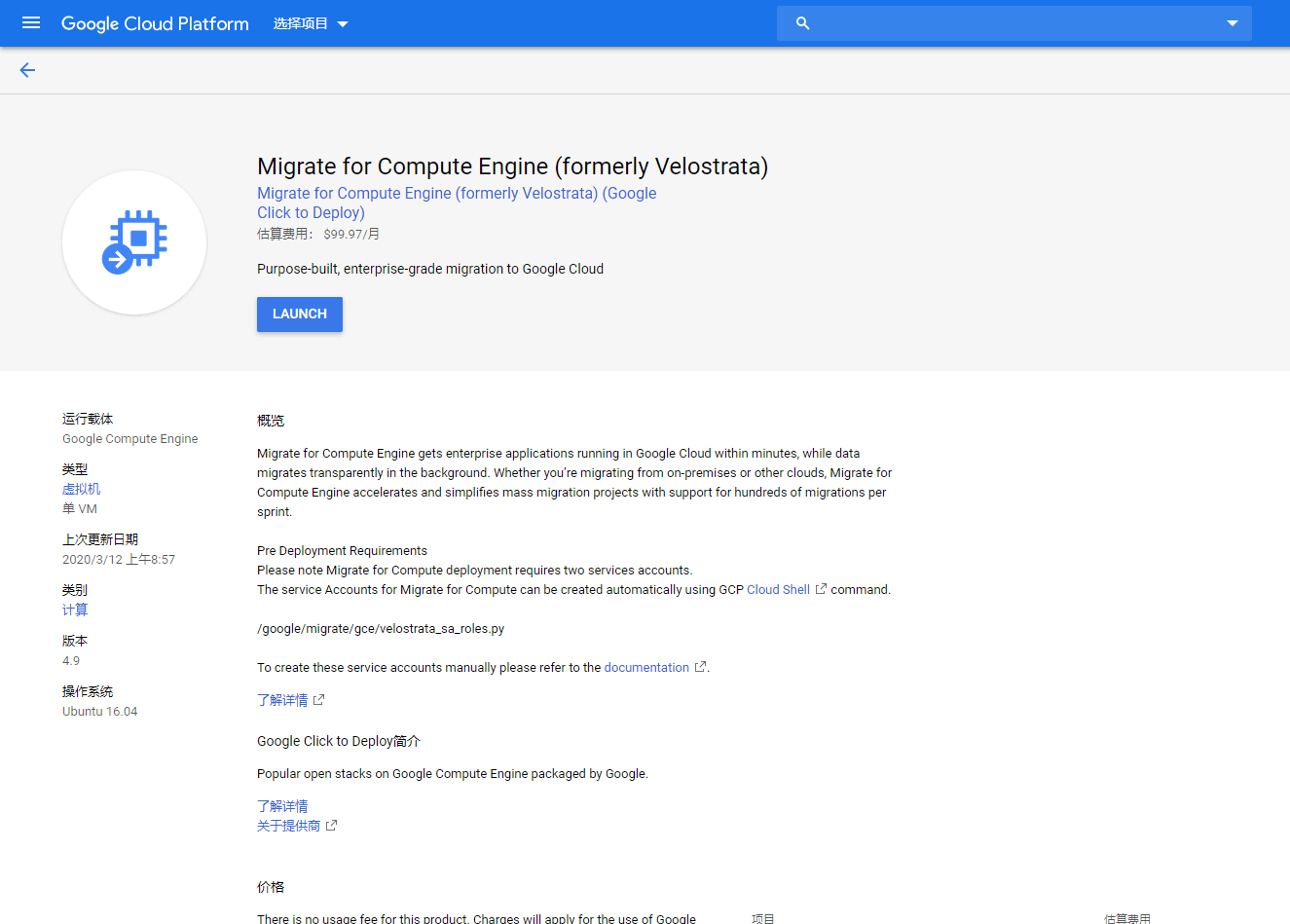Click external link icon beside Cloud Shell
The height and width of the screenshot is (924, 1290).
pos(821,589)
